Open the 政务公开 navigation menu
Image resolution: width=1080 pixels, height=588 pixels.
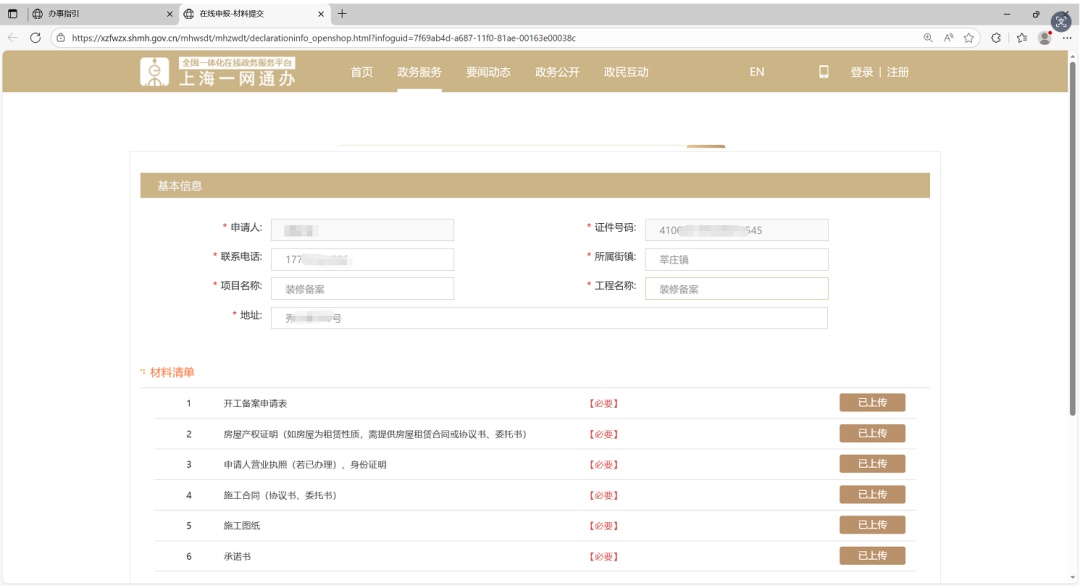coord(557,72)
